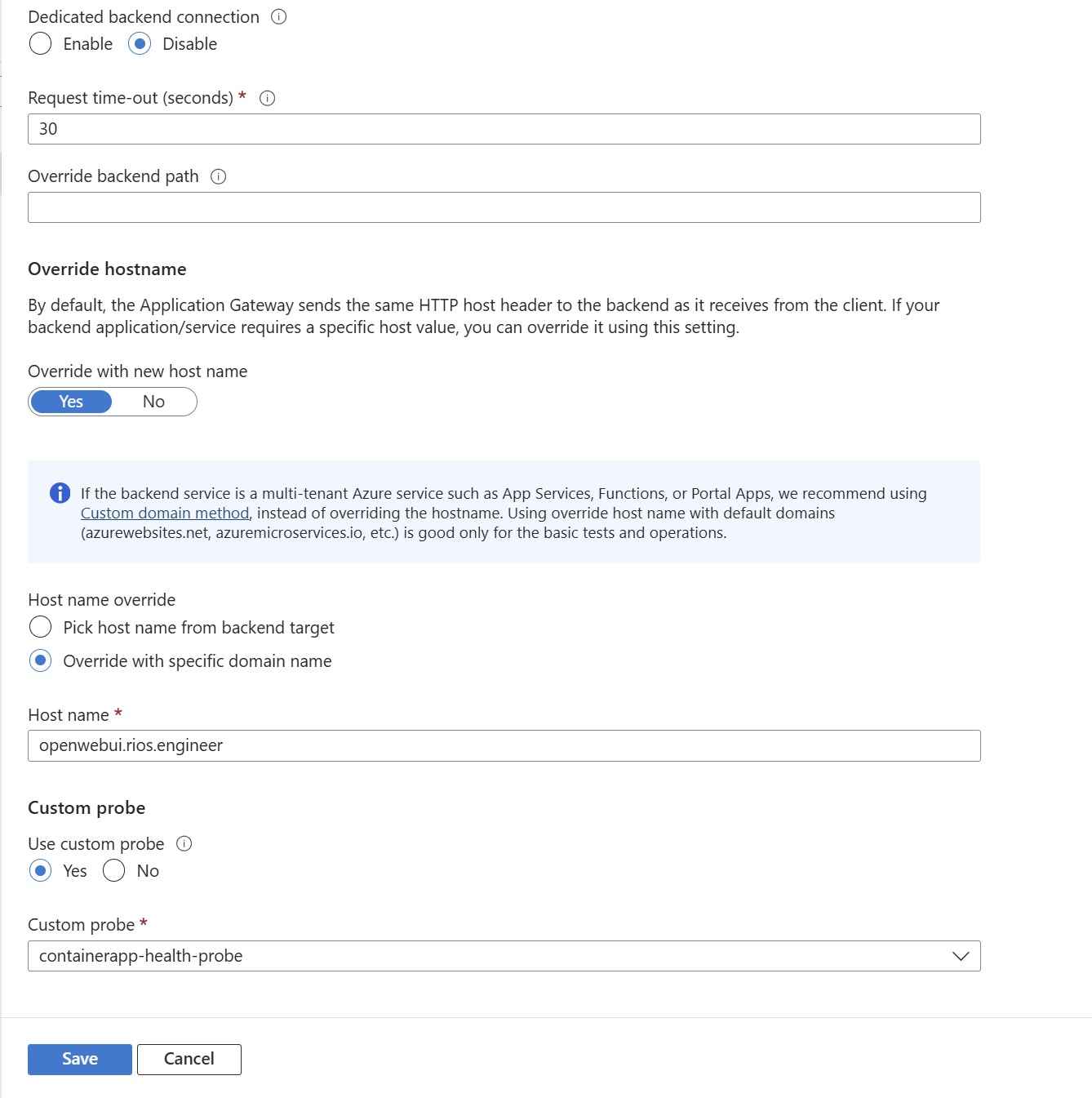The height and width of the screenshot is (1098, 1092).
Task: Click the Cancel button
Action: coord(189,1059)
